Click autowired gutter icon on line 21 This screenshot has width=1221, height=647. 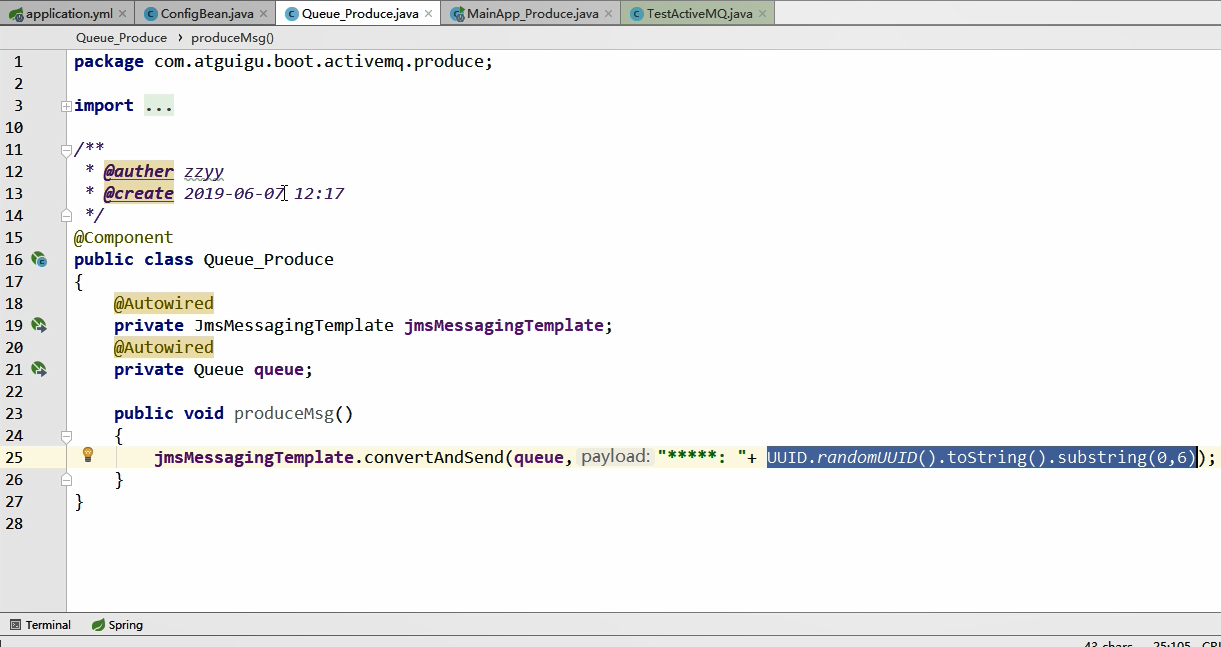39,369
